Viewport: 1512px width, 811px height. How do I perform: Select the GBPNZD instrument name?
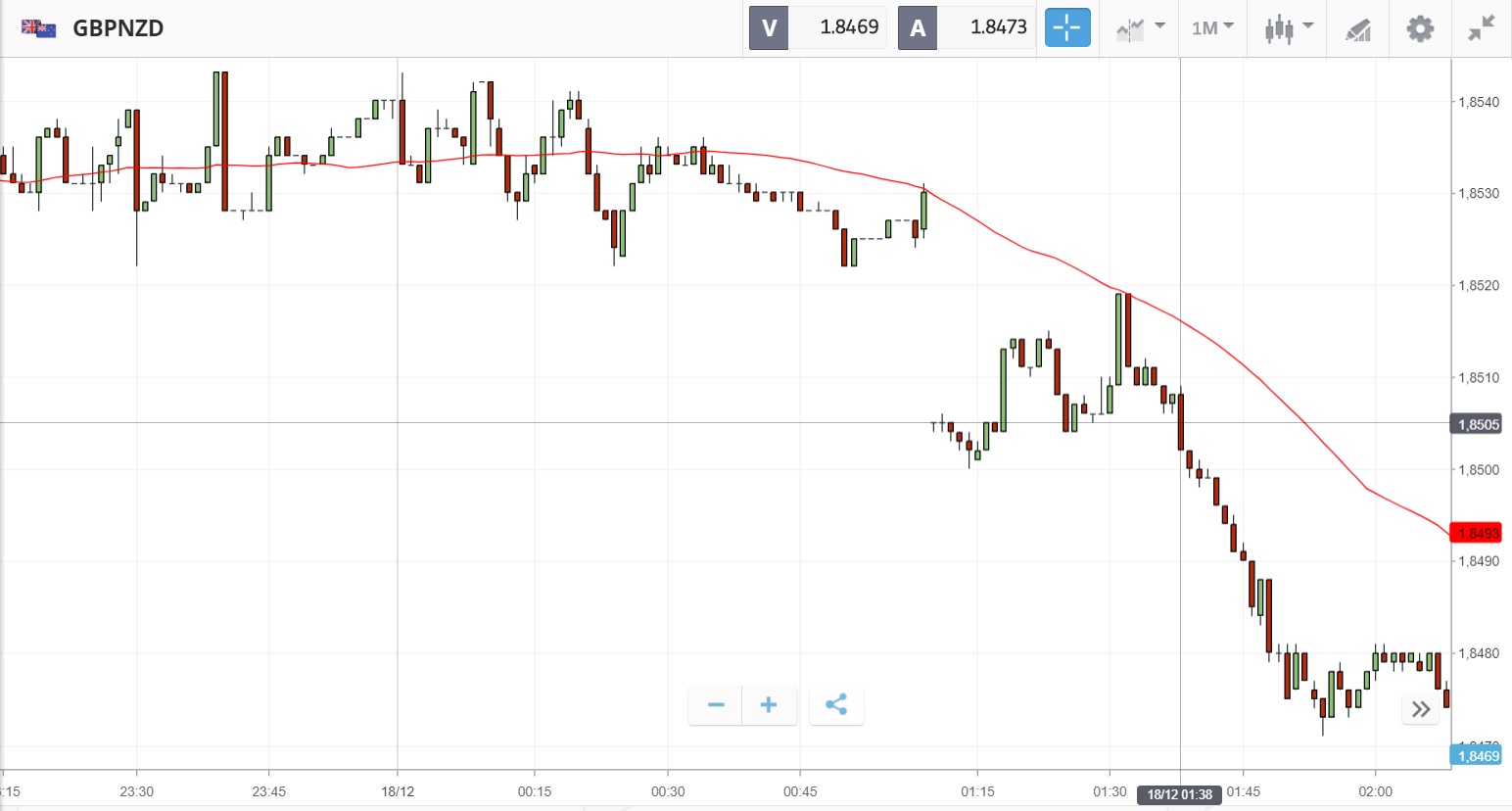(x=118, y=28)
